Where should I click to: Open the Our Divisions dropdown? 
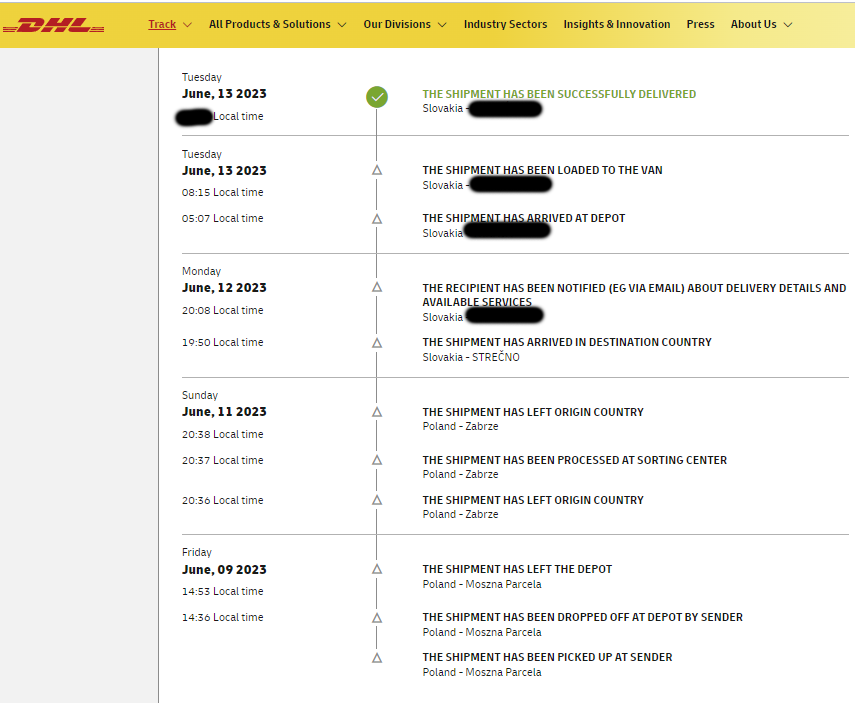click(x=405, y=24)
